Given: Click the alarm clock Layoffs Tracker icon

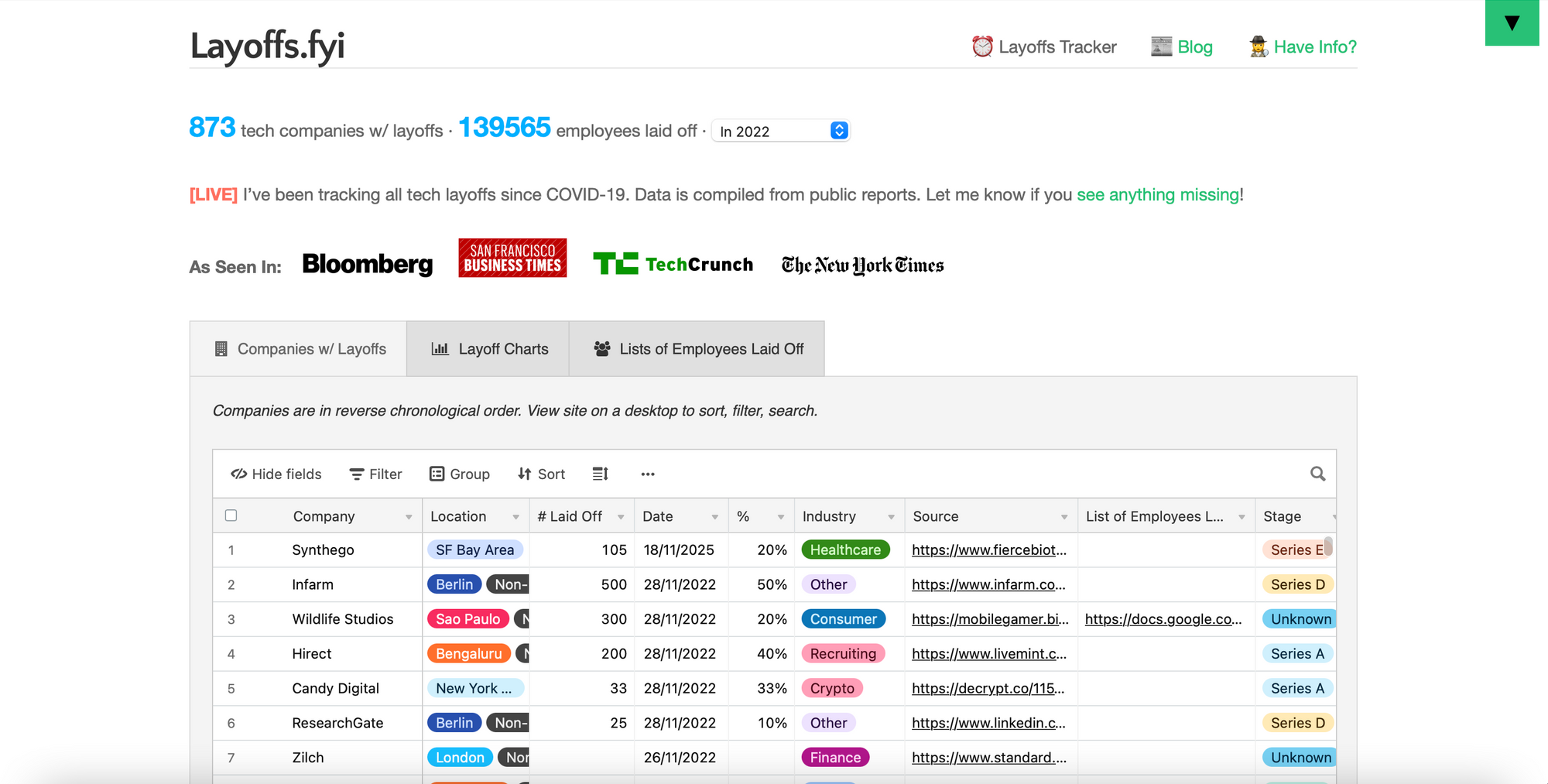Looking at the screenshot, I should (982, 46).
